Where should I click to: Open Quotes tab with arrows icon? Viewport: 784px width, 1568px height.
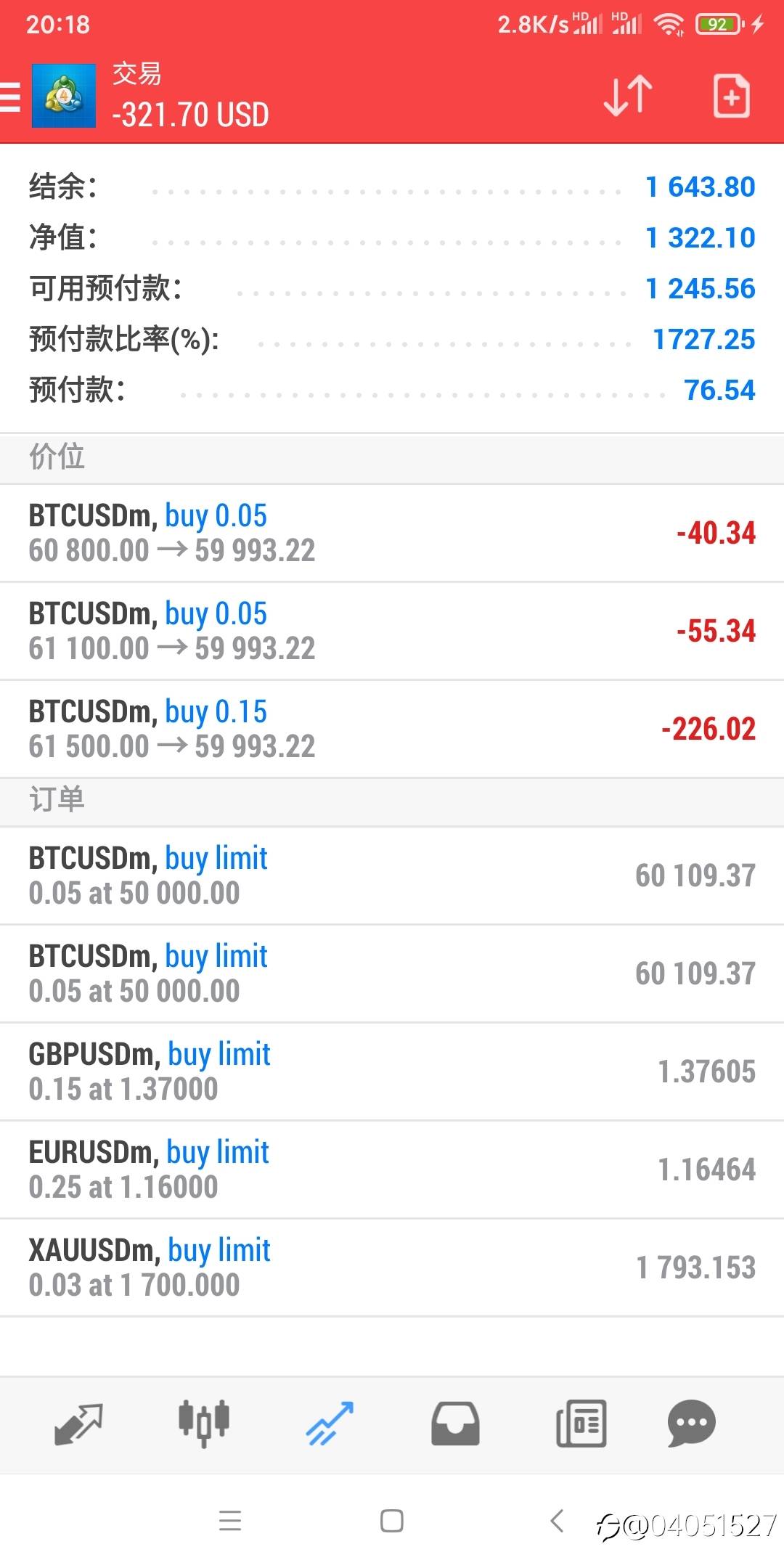tap(78, 1424)
